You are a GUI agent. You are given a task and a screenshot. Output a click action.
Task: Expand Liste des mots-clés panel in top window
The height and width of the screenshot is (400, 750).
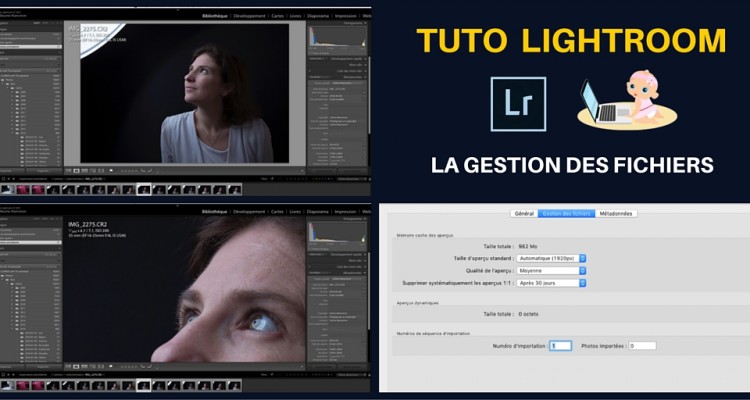(365, 71)
